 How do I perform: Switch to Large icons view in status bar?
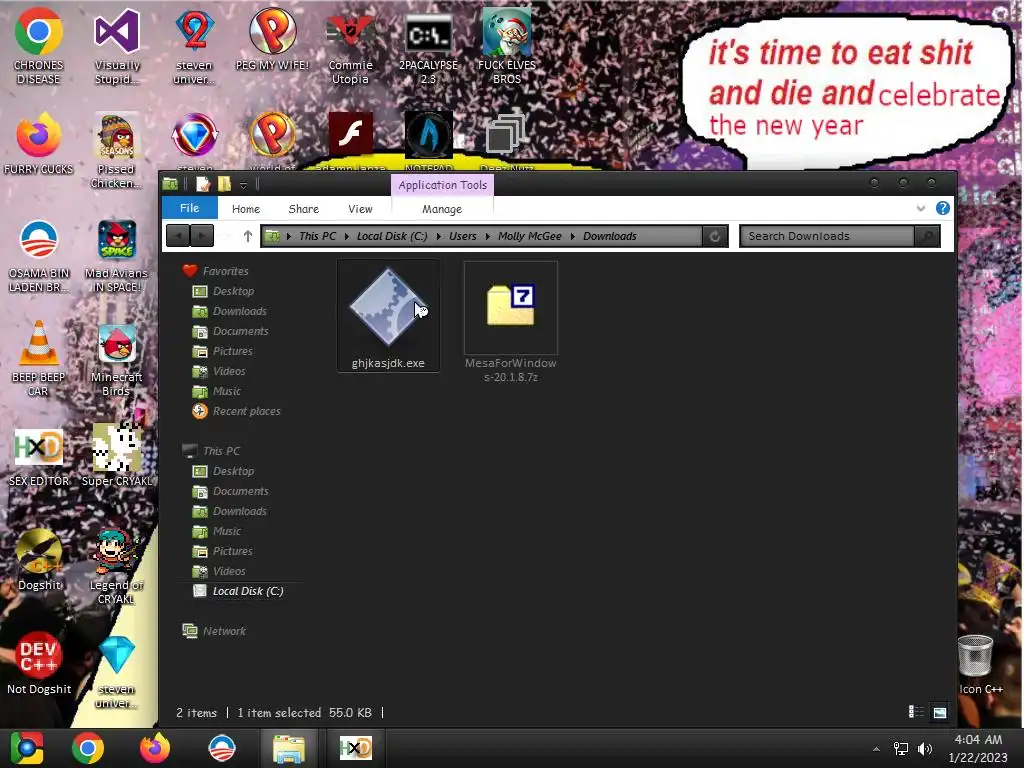(x=940, y=712)
